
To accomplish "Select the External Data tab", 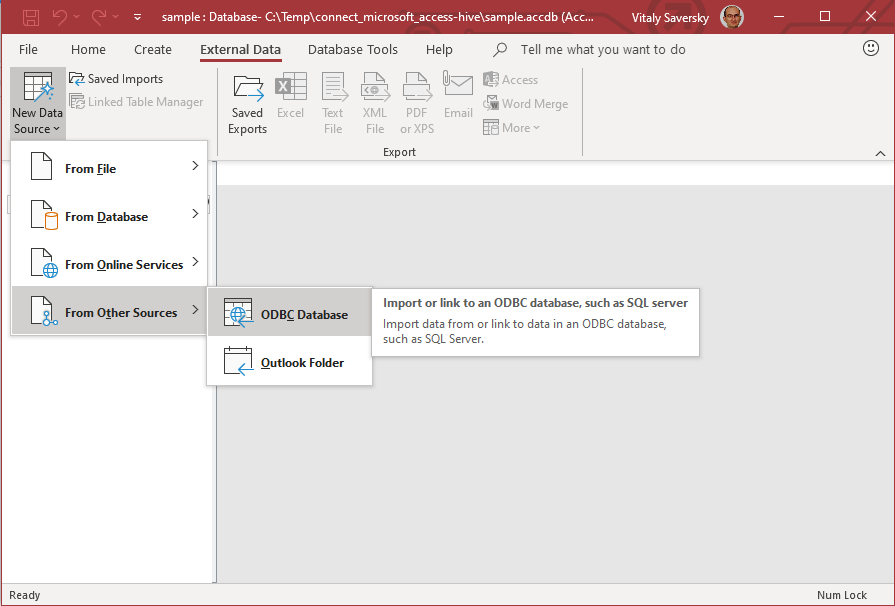I will (x=240, y=50).
